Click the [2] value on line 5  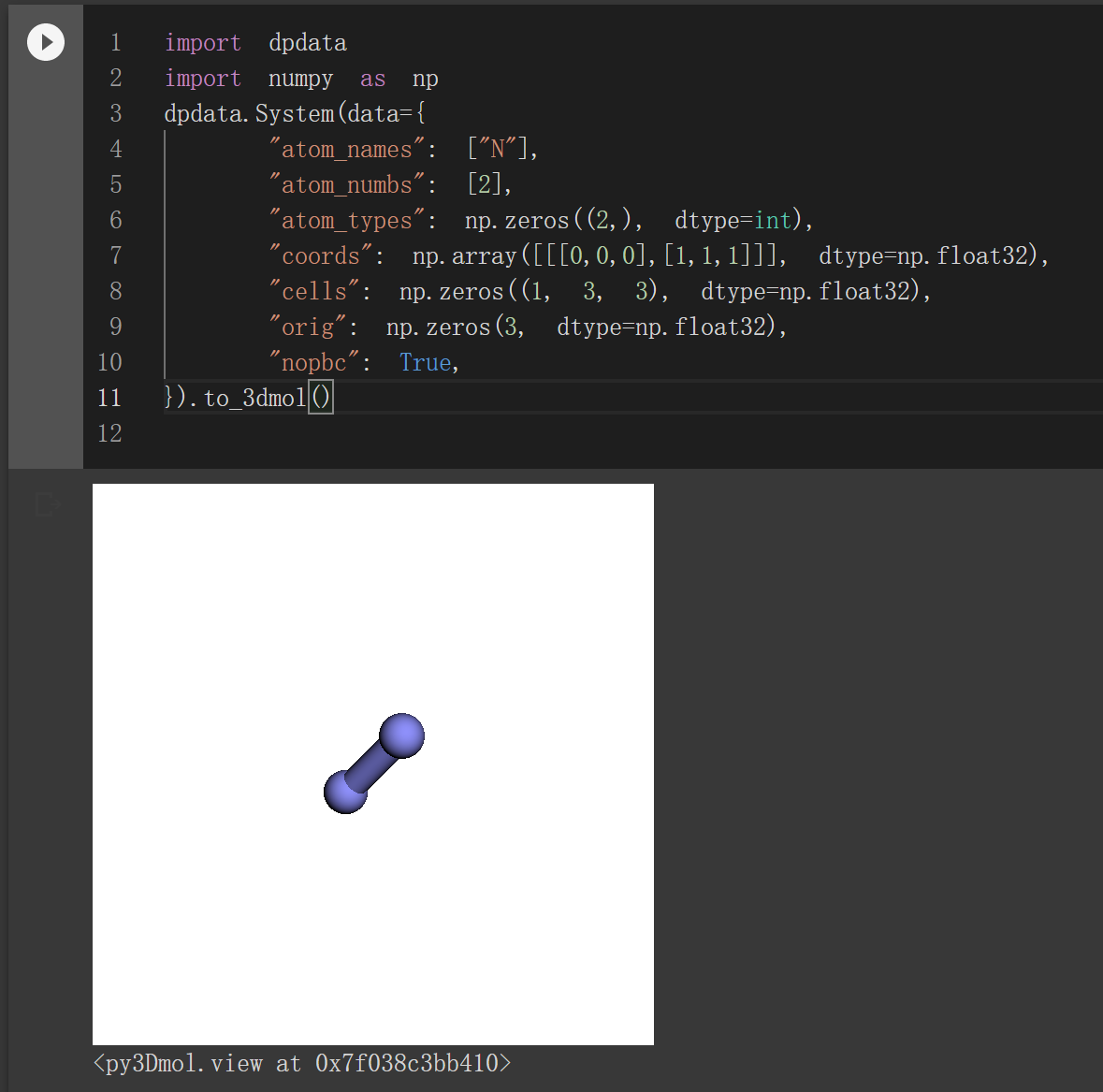(x=484, y=184)
